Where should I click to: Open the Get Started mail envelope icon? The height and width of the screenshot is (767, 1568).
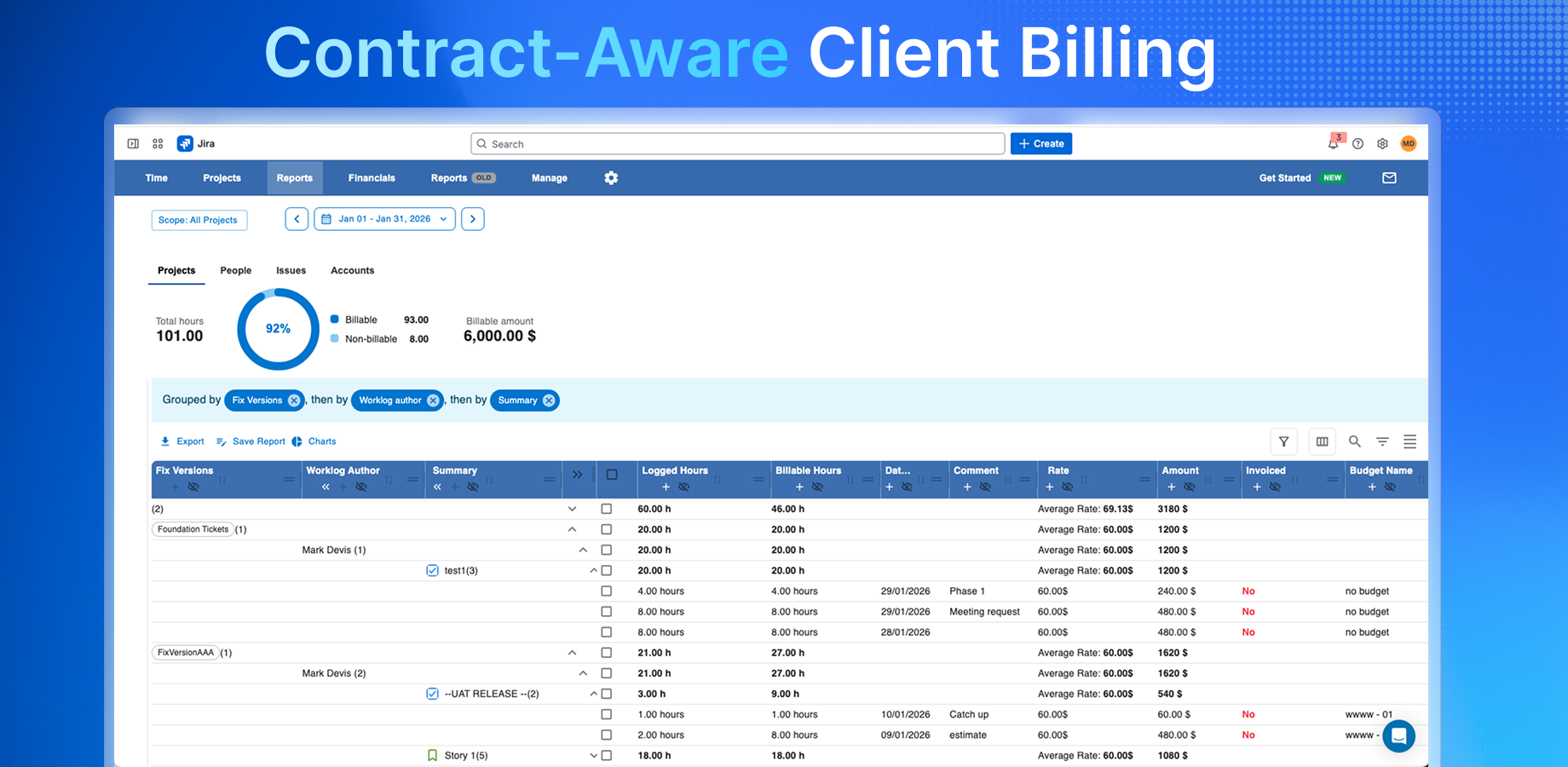pos(1389,177)
